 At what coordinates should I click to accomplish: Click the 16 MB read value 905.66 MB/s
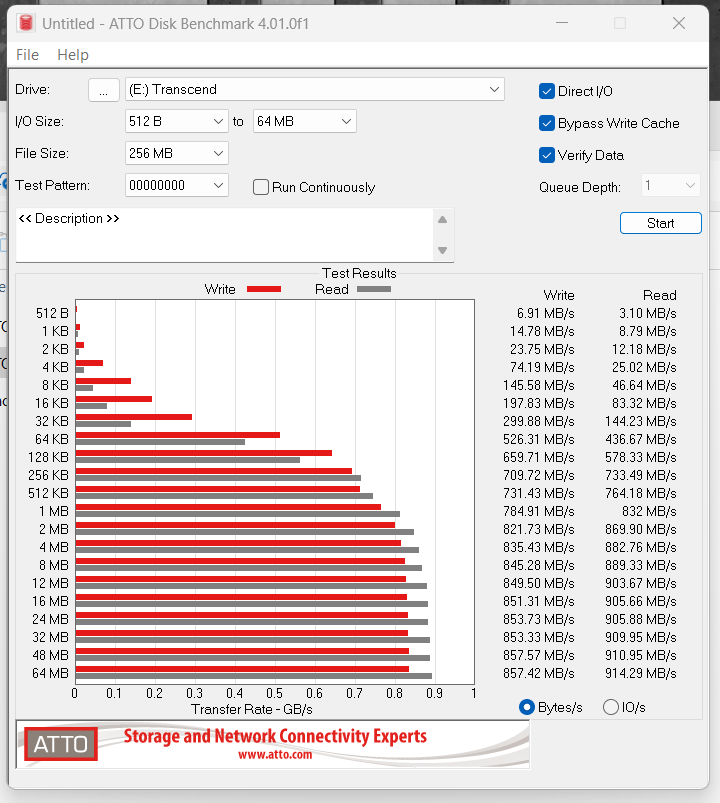pyautogui.click(x=641, y=601)
